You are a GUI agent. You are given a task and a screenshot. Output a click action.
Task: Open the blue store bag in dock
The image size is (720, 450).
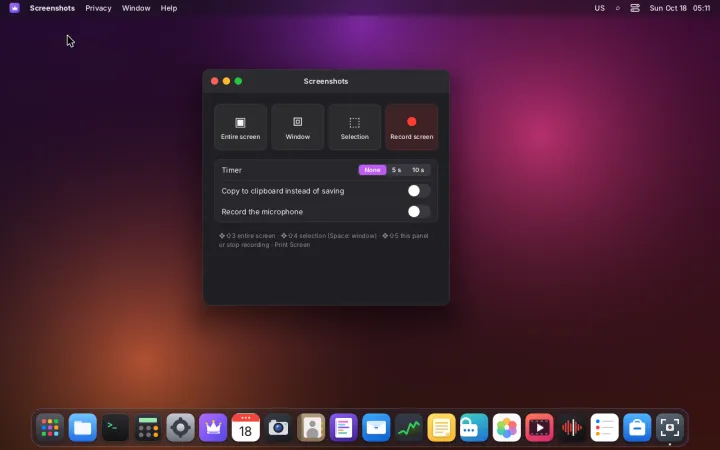click(x=637, y=428)
